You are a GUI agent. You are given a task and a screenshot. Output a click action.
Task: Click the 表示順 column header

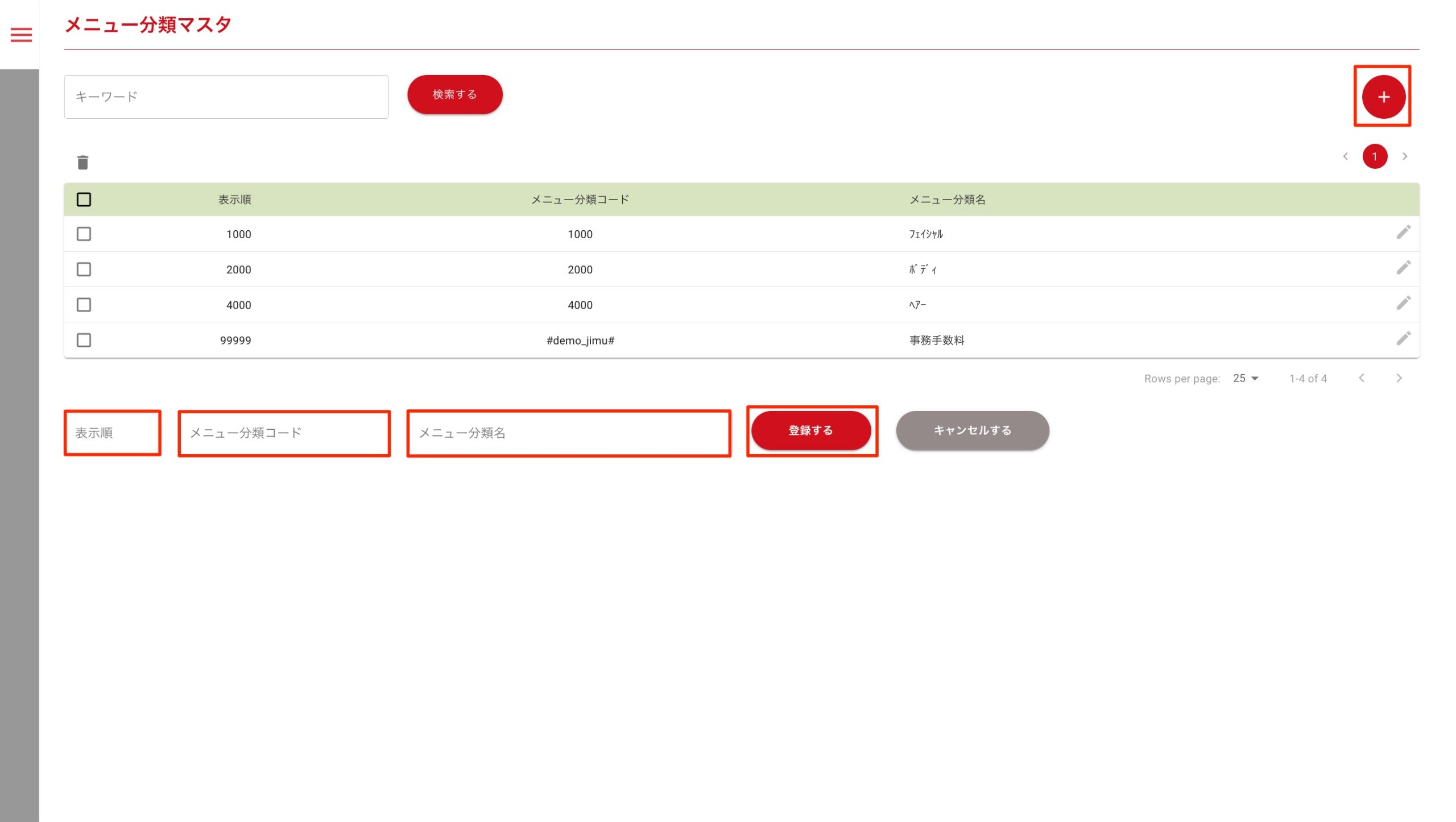pos(234,200)
